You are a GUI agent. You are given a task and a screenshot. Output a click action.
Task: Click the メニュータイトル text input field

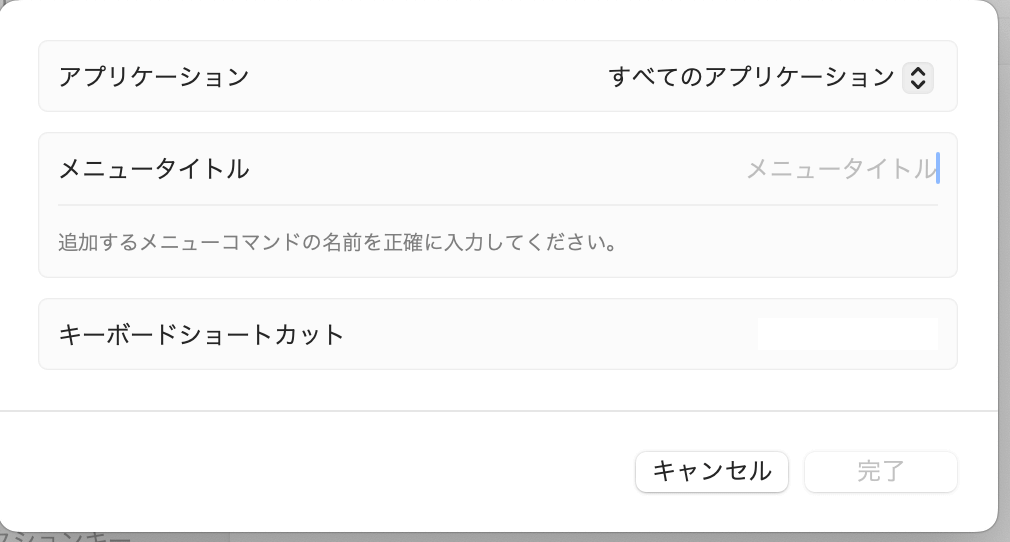(700, 169)
